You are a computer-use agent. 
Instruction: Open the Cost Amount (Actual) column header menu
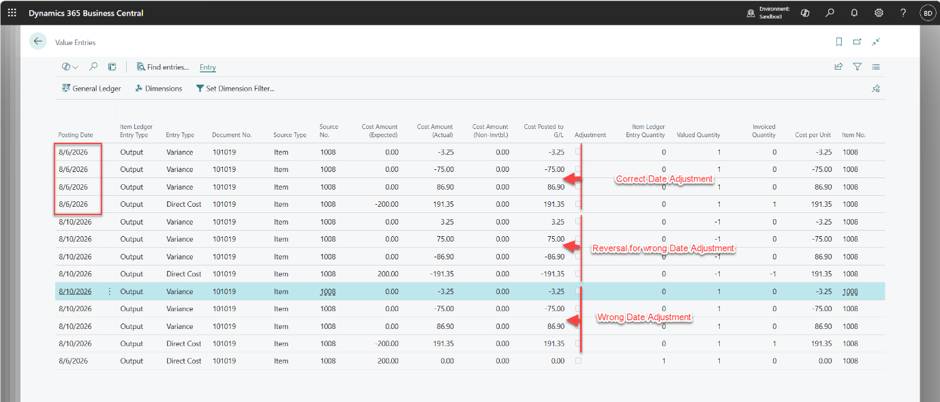[435, 131]
